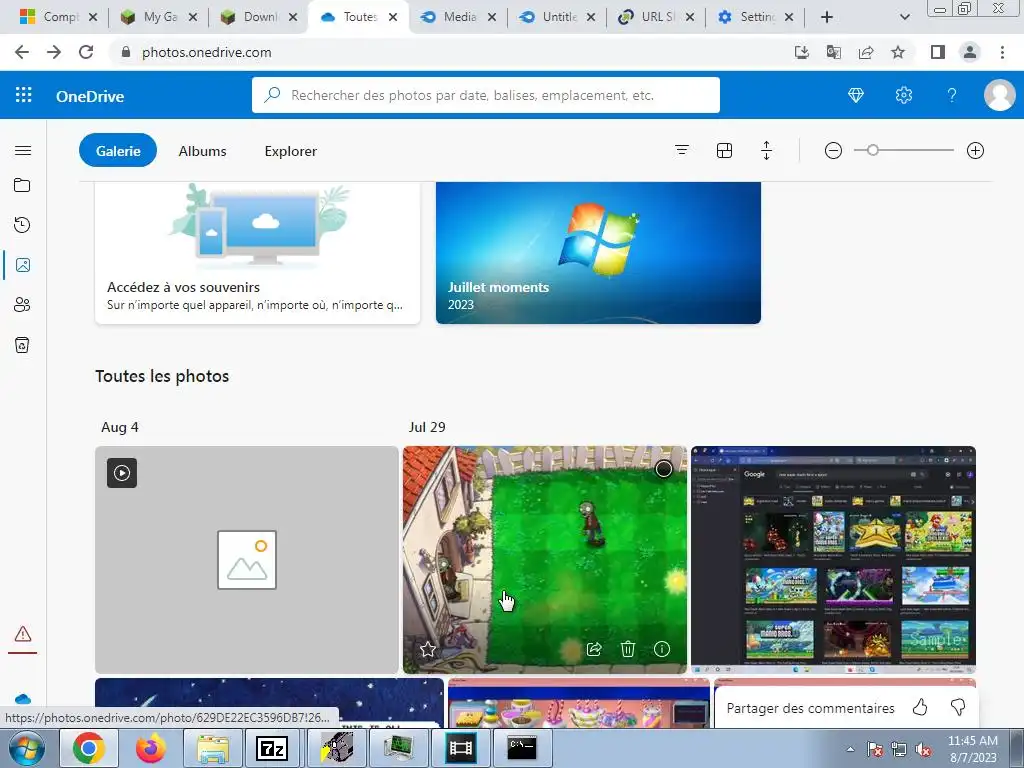
Task: Click the muted volume tray icon
Action: coord(923,749)
